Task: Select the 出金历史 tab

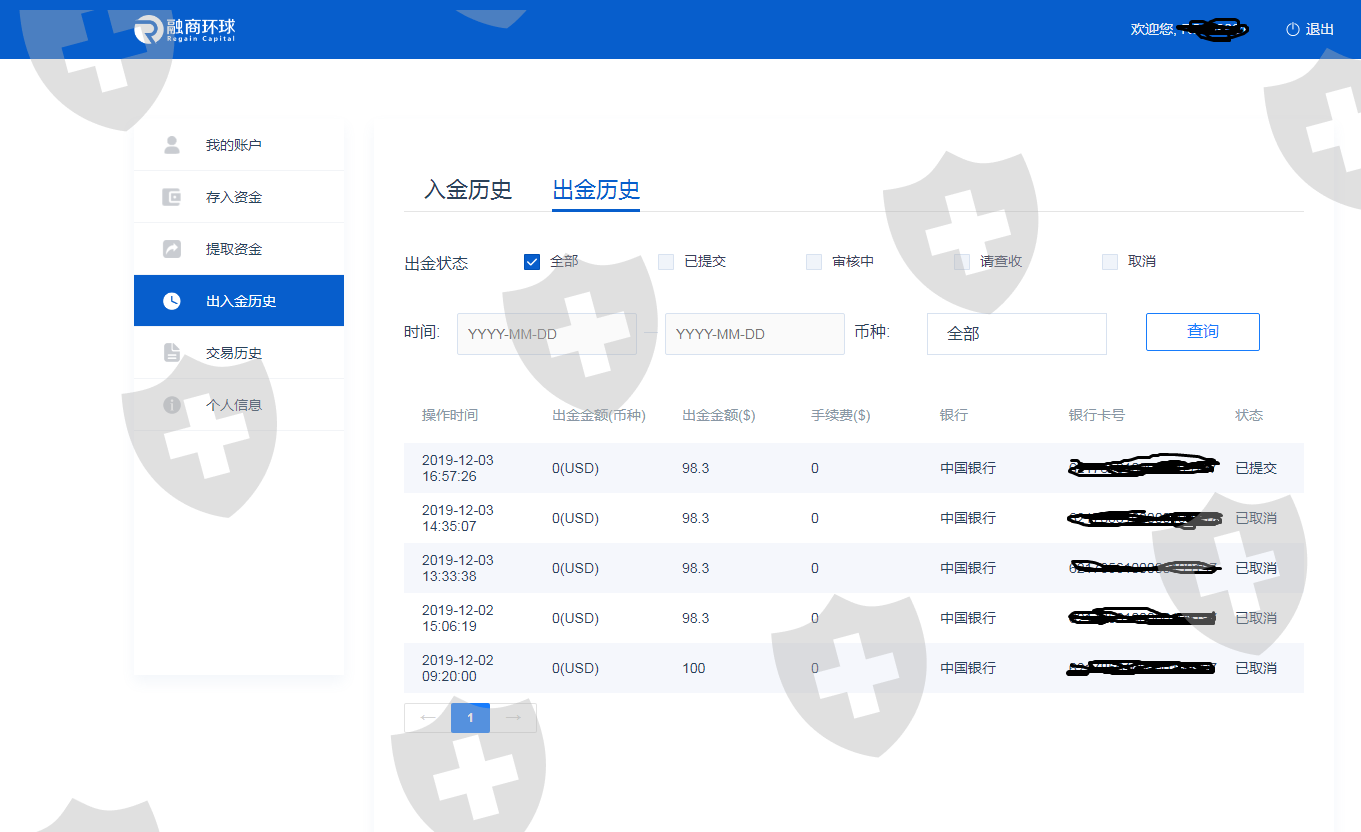Action: (596, 190)
